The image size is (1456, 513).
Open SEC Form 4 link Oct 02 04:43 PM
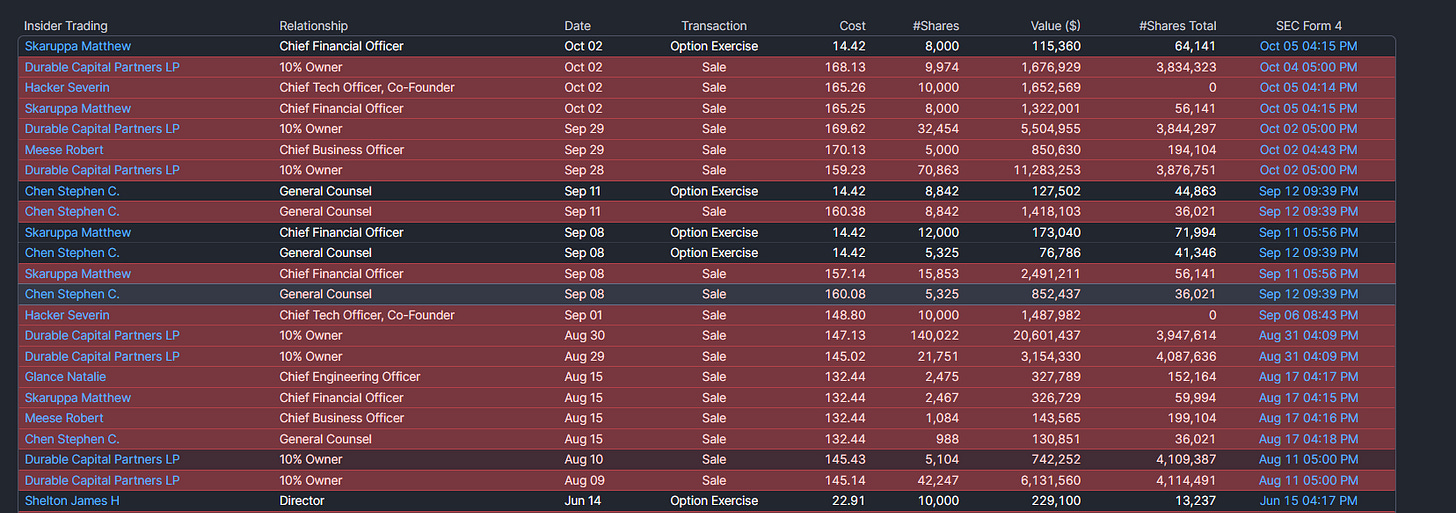tap(1308, 150)
